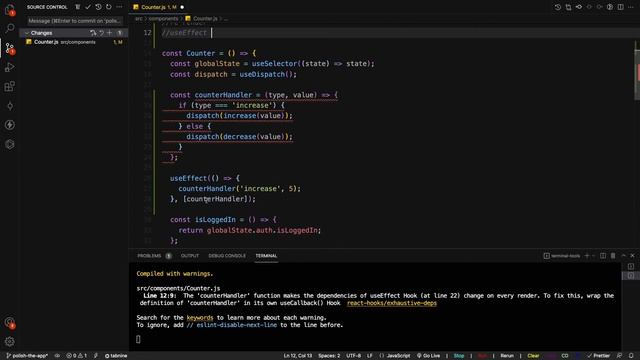Split the editor right

click(620, 7)
